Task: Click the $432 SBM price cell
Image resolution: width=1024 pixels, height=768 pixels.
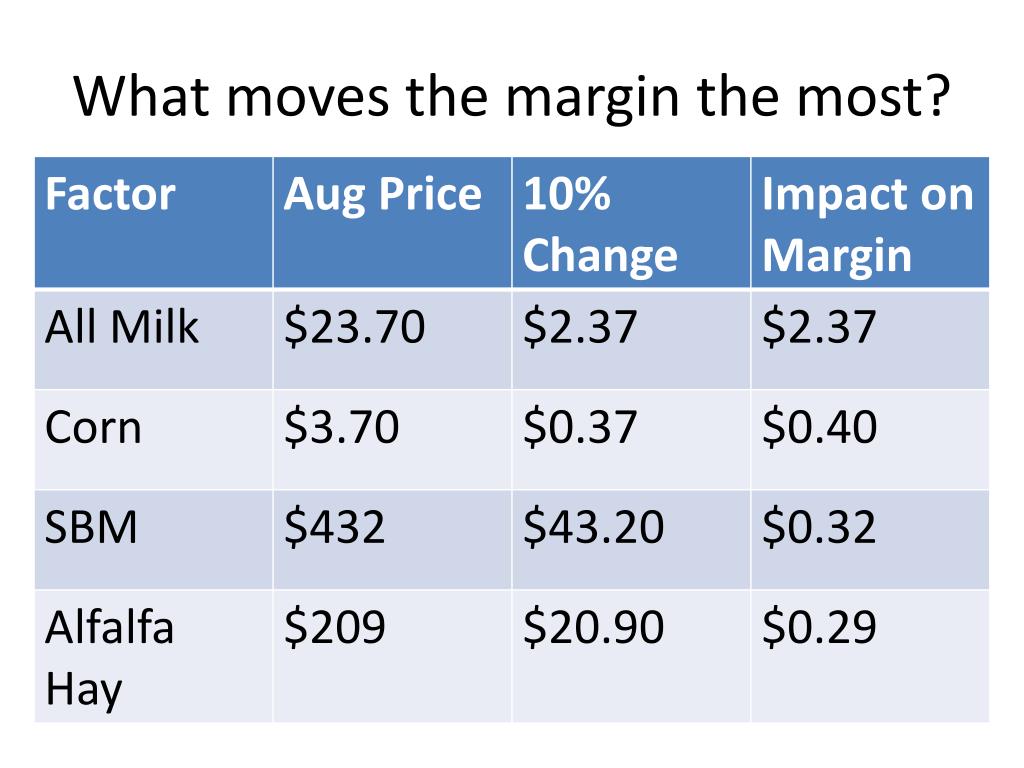Action: [x=392, y=540]
